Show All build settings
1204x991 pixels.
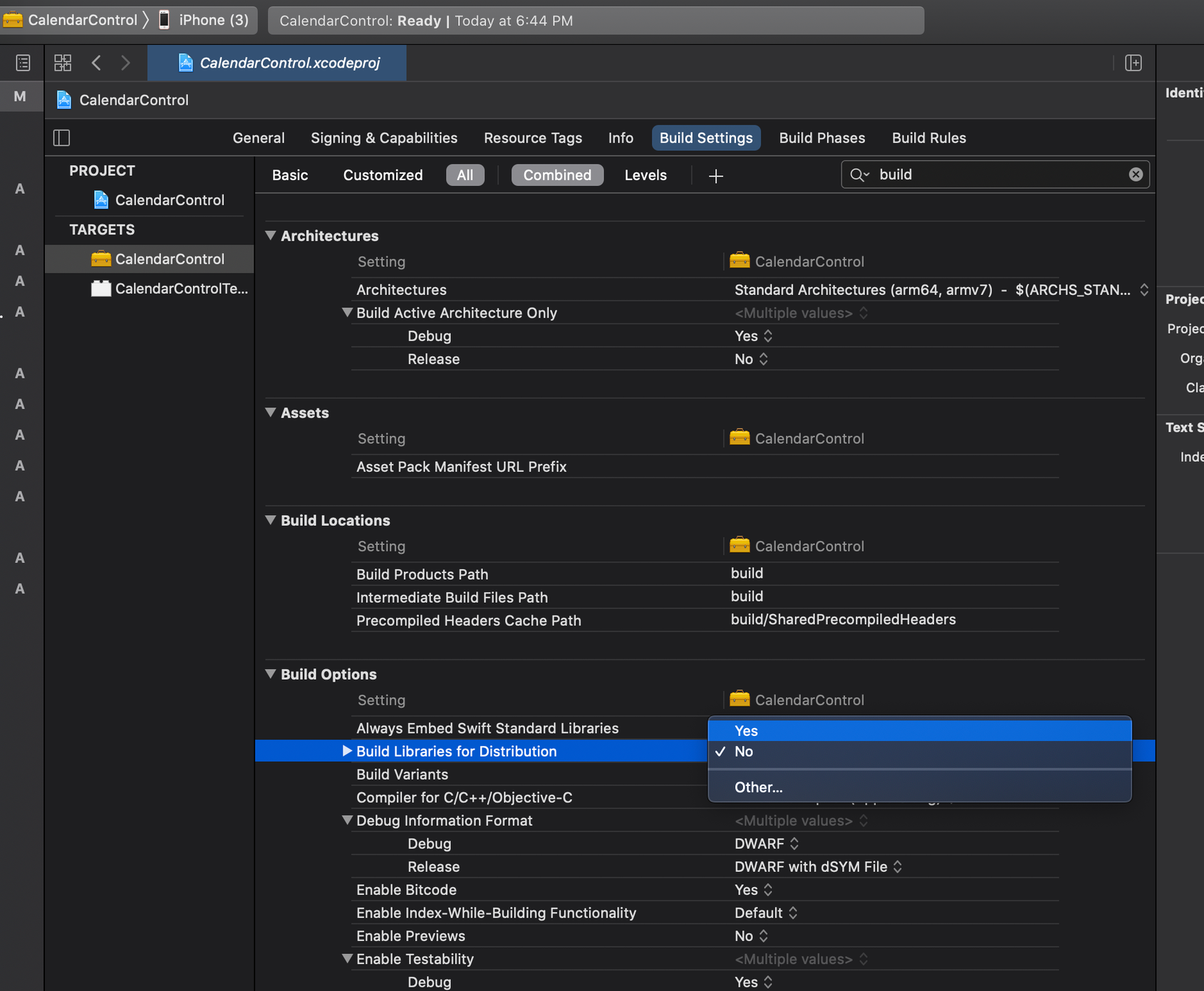point(465,175)
